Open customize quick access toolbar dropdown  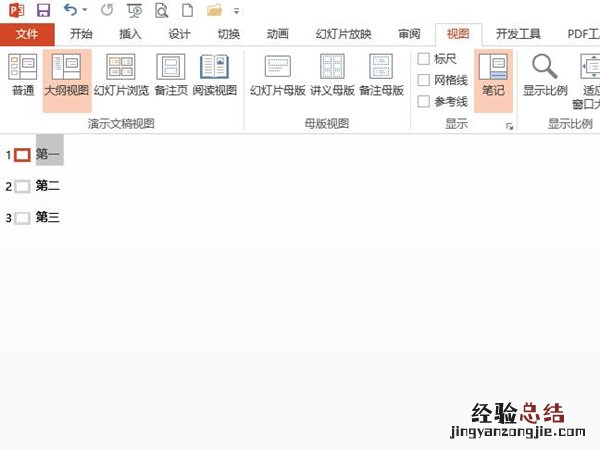237,11
